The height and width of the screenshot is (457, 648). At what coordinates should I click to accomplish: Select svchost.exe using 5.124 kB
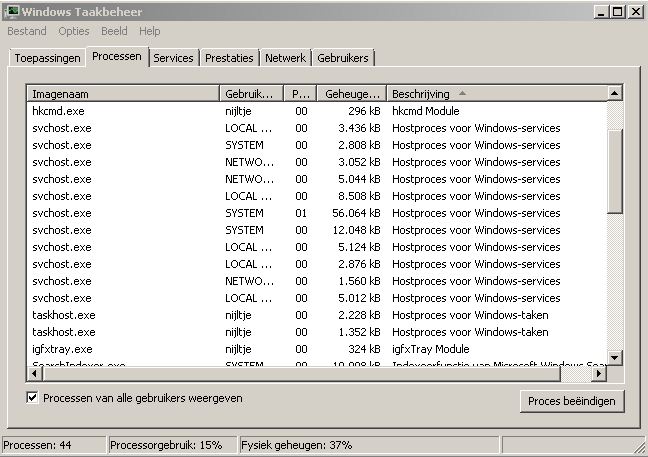coord(317,247)
